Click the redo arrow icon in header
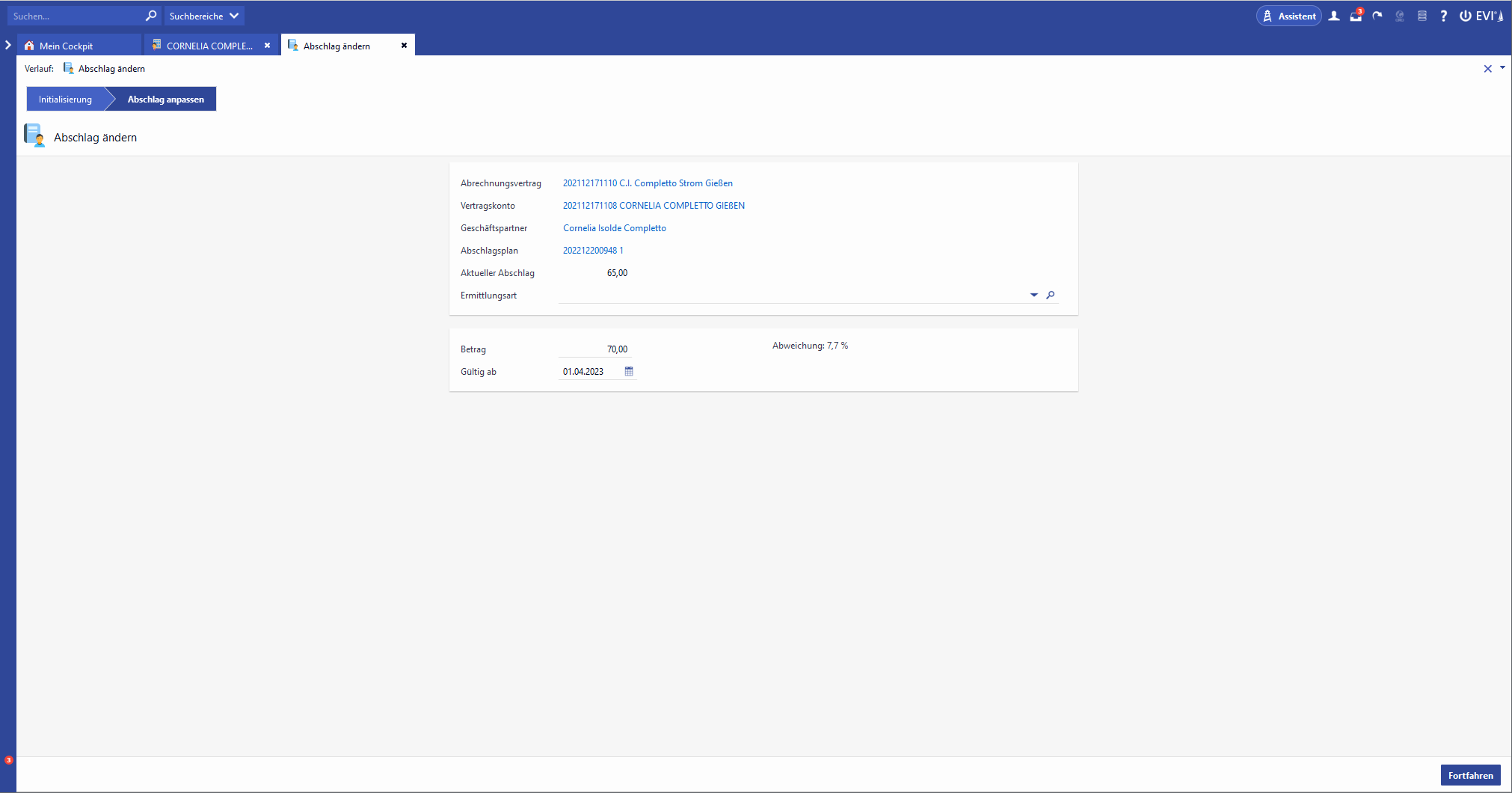This screenshot has width=1512, height=793. pyautogui.click(x=1377, y=16)
